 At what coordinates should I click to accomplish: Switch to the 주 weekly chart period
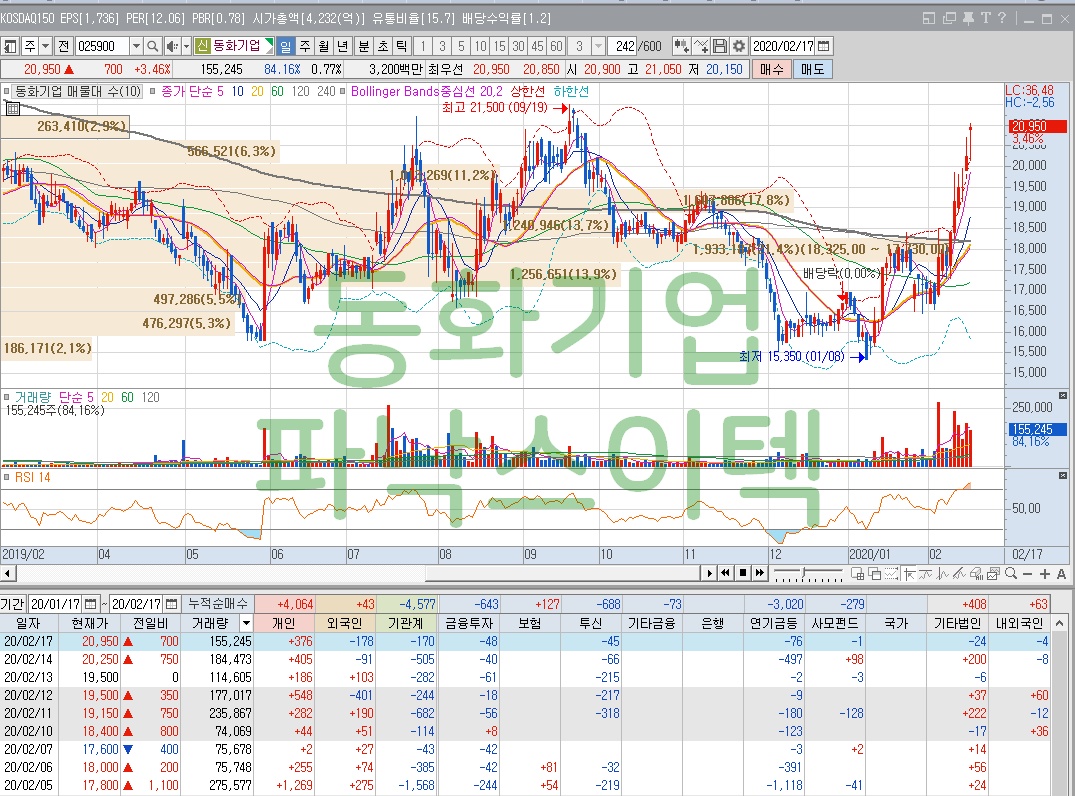coord(305,46)
